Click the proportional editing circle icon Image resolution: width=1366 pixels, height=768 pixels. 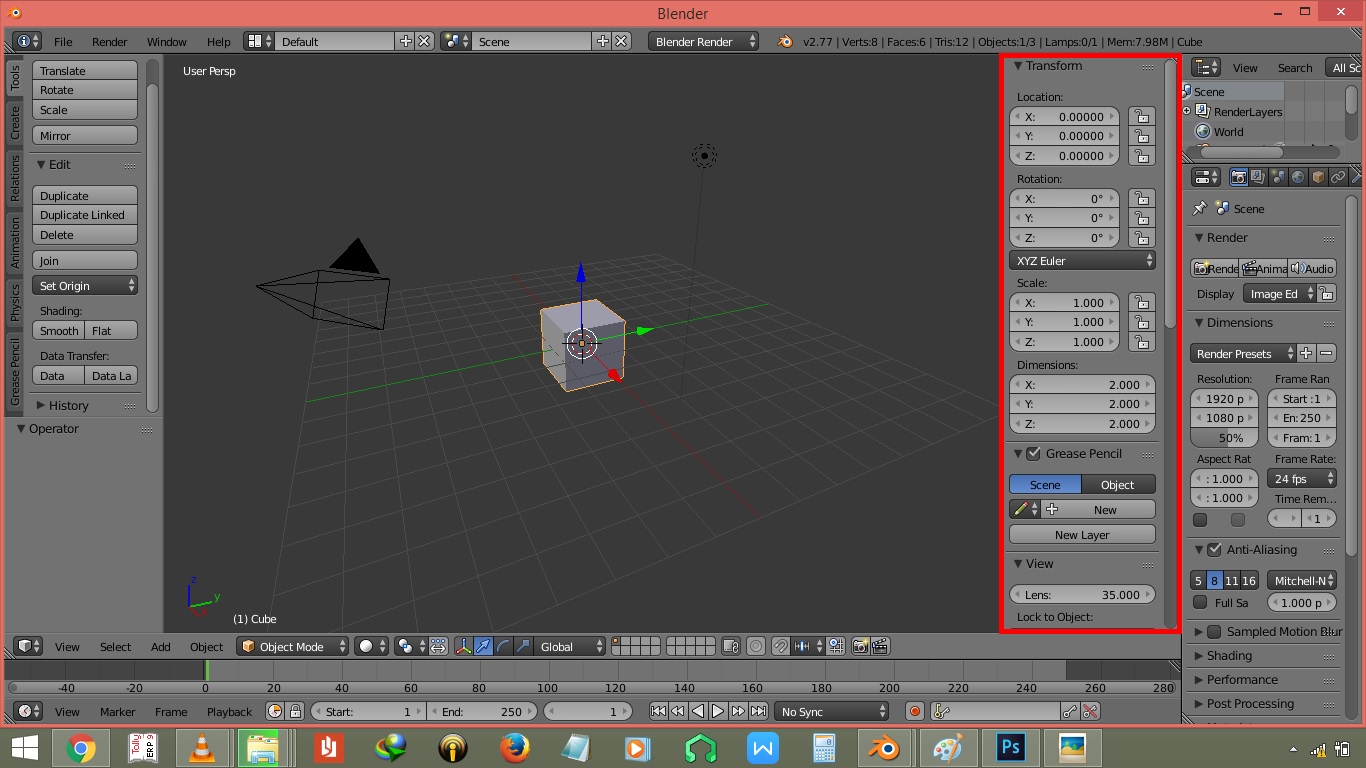[x=756, y=646]
